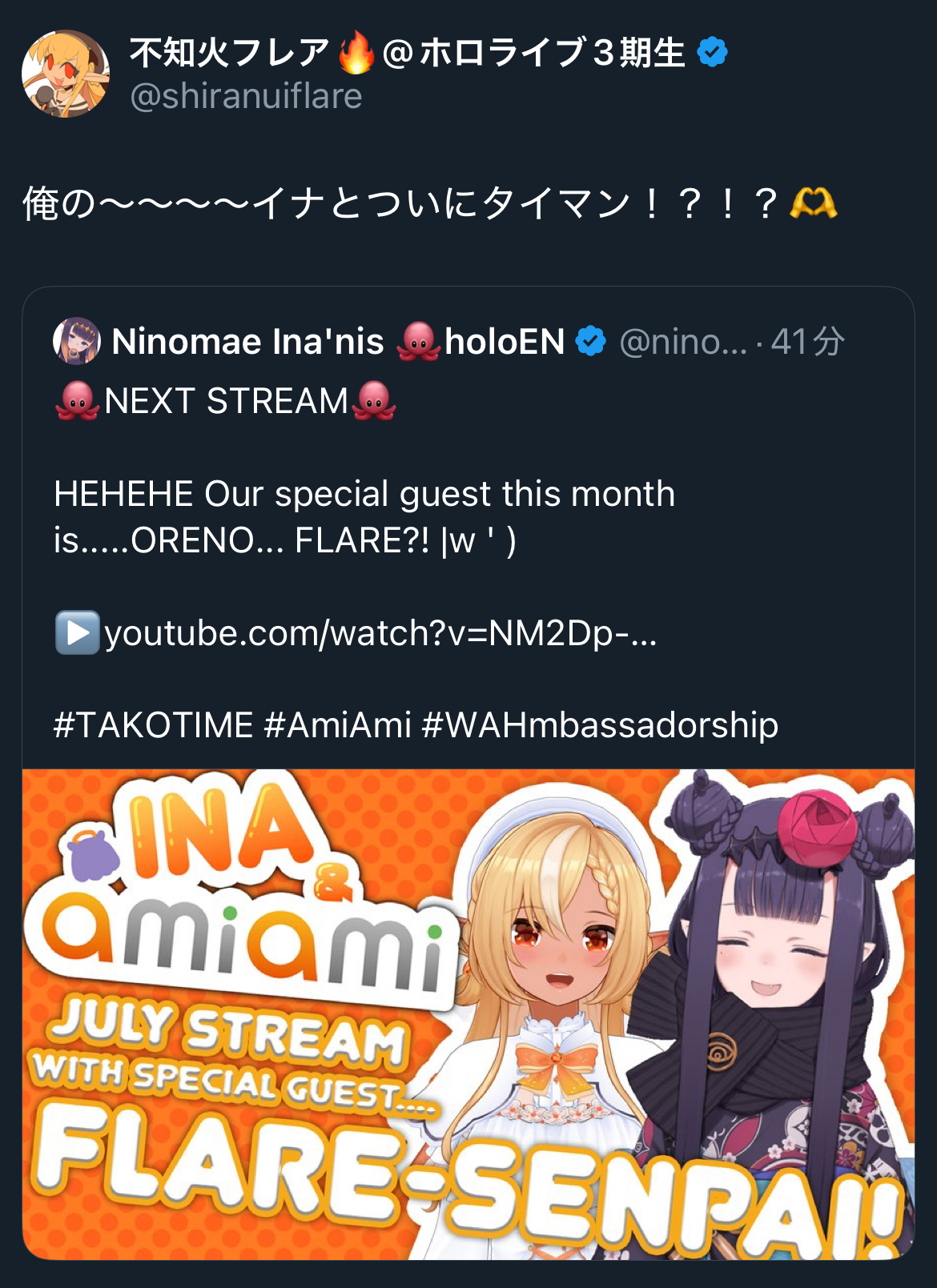
Task: Tap the blue verified badge beside Flare's name
Action: point(712,53)
